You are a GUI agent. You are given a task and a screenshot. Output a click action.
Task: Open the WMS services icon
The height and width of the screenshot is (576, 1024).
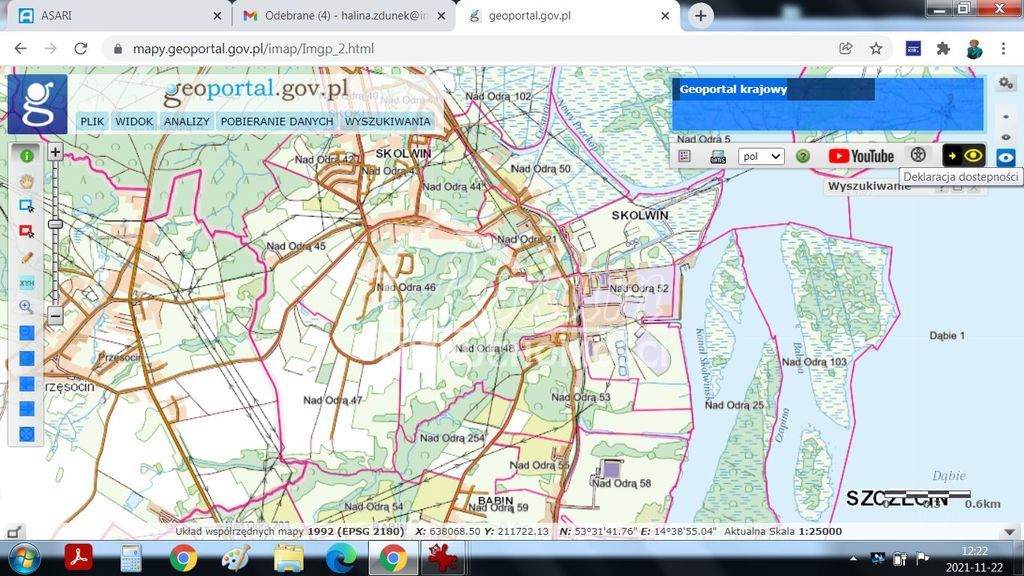[718, 156]
